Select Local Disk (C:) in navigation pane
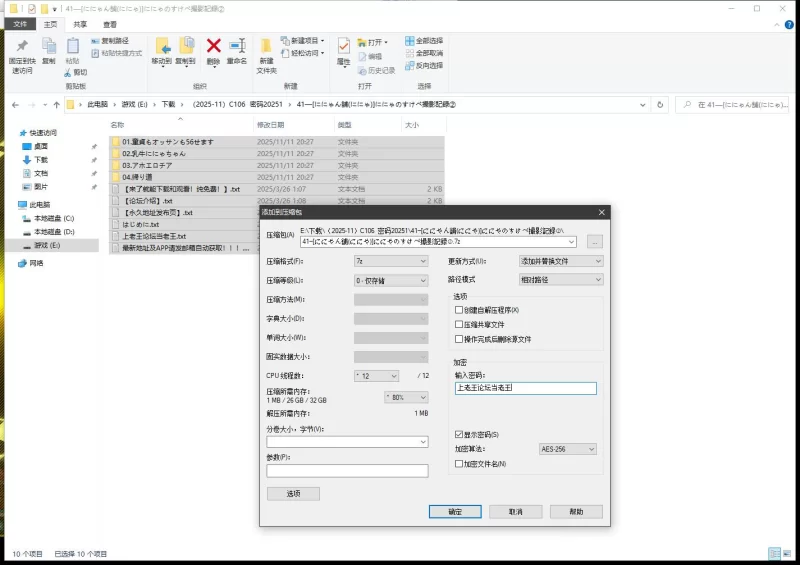 tap(54, 218)
